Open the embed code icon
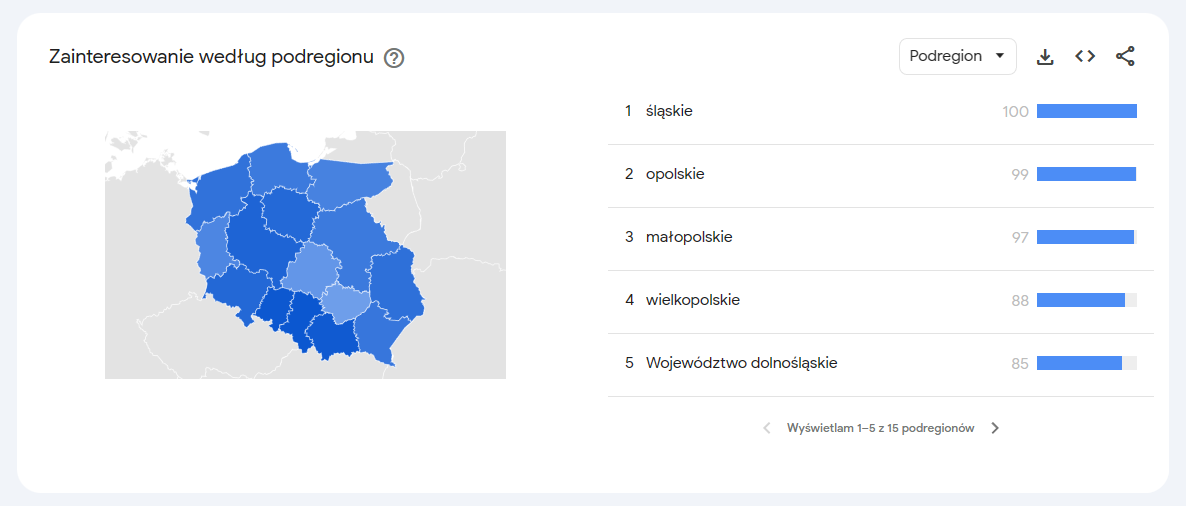This screenshot has height=506, width=1186. point(1085,57)
